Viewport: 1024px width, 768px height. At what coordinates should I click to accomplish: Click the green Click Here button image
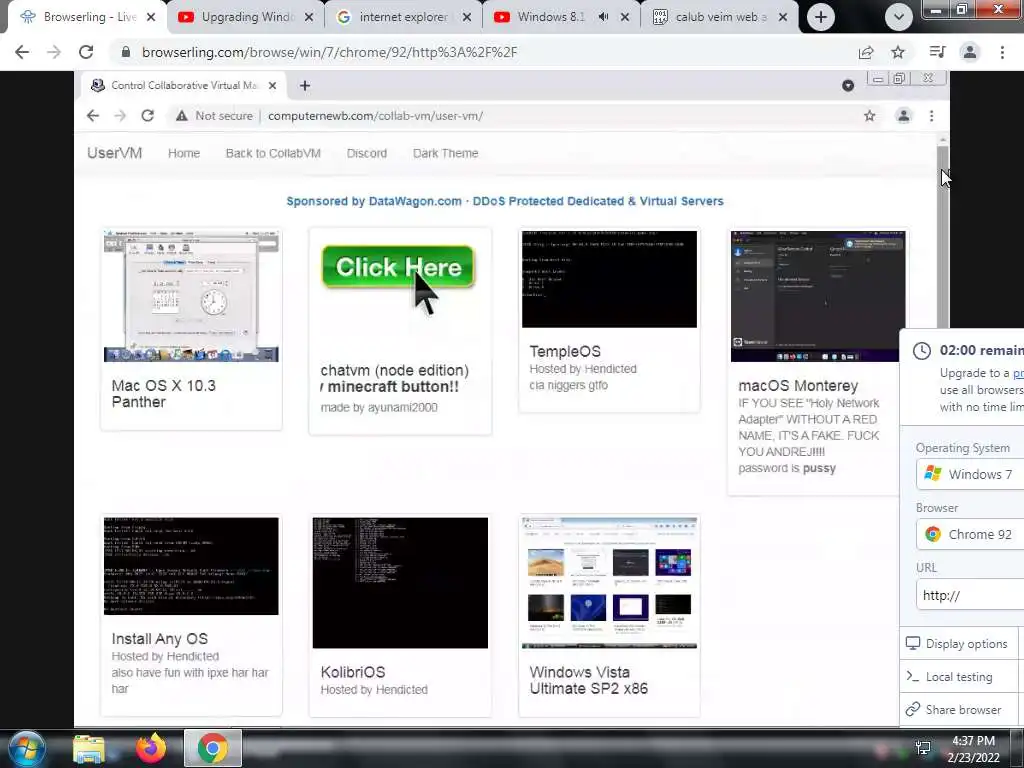click(398, 266)
